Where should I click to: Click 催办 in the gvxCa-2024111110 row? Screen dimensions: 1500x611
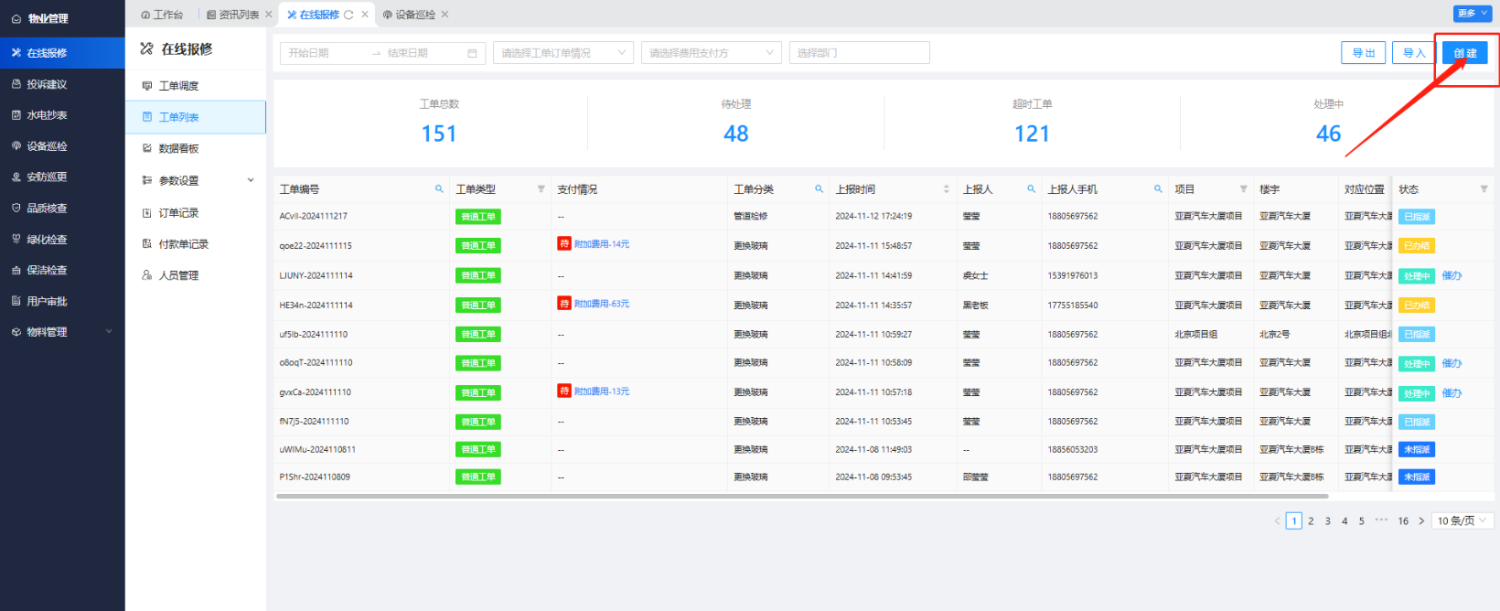tap(1452, 392)
